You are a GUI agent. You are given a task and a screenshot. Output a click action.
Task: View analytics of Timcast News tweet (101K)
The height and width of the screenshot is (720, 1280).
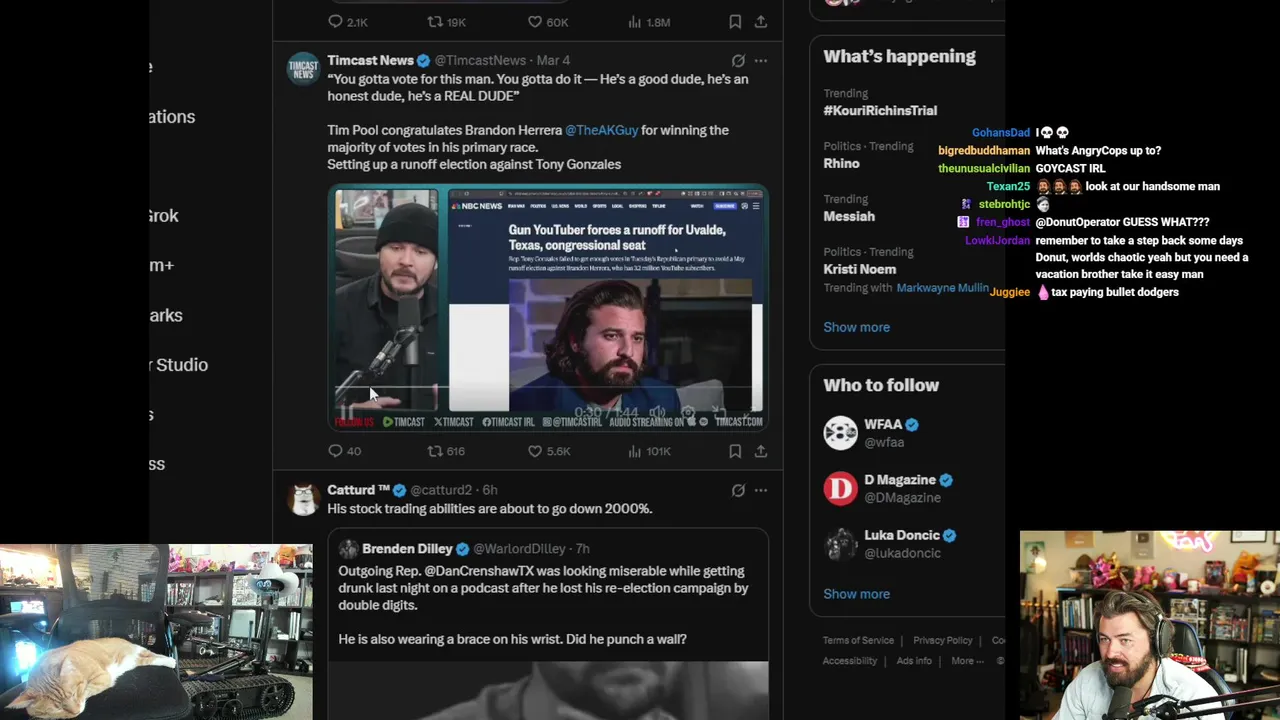pos(649,451)
